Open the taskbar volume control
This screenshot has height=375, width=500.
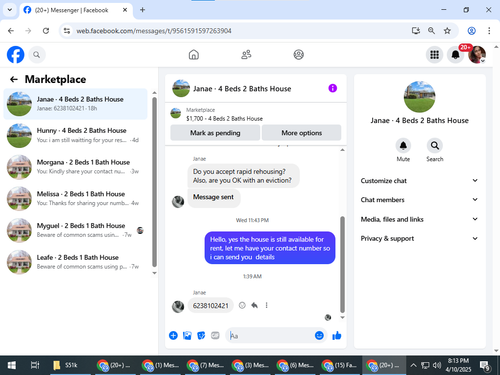[437, 365]
